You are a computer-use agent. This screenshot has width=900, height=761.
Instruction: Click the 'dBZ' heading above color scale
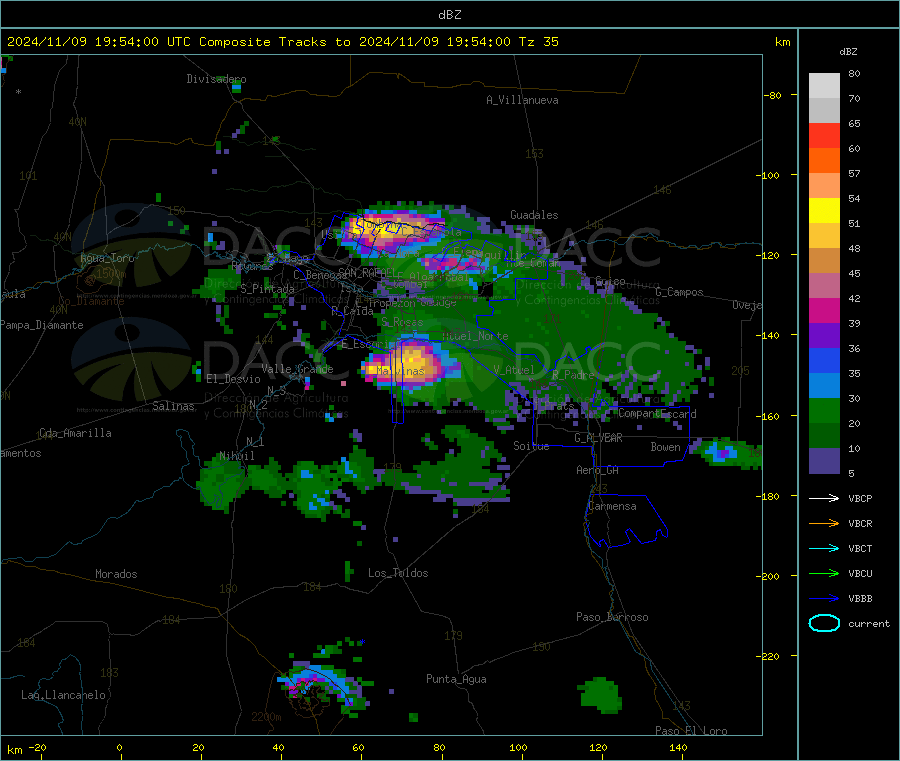(x=848, y=52)
